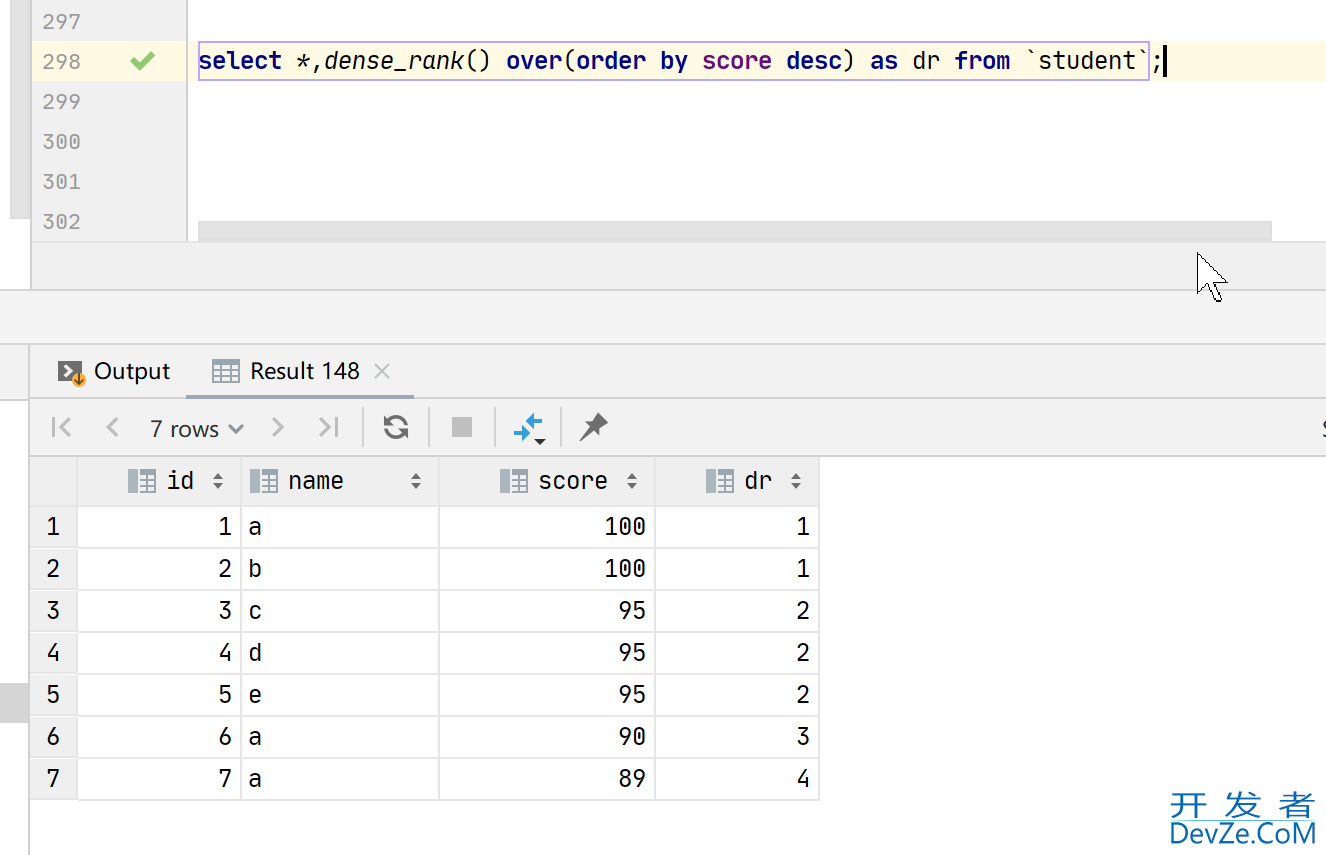Open compare results arrows dropdown
The height and width of the screenshot is (855, 1326).
[528, 428]
